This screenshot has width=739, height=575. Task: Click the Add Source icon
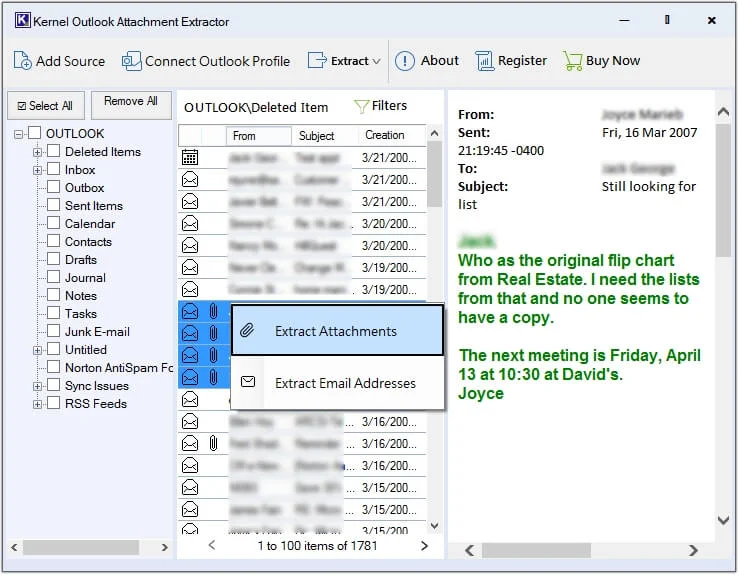click(x=22, y=61)
